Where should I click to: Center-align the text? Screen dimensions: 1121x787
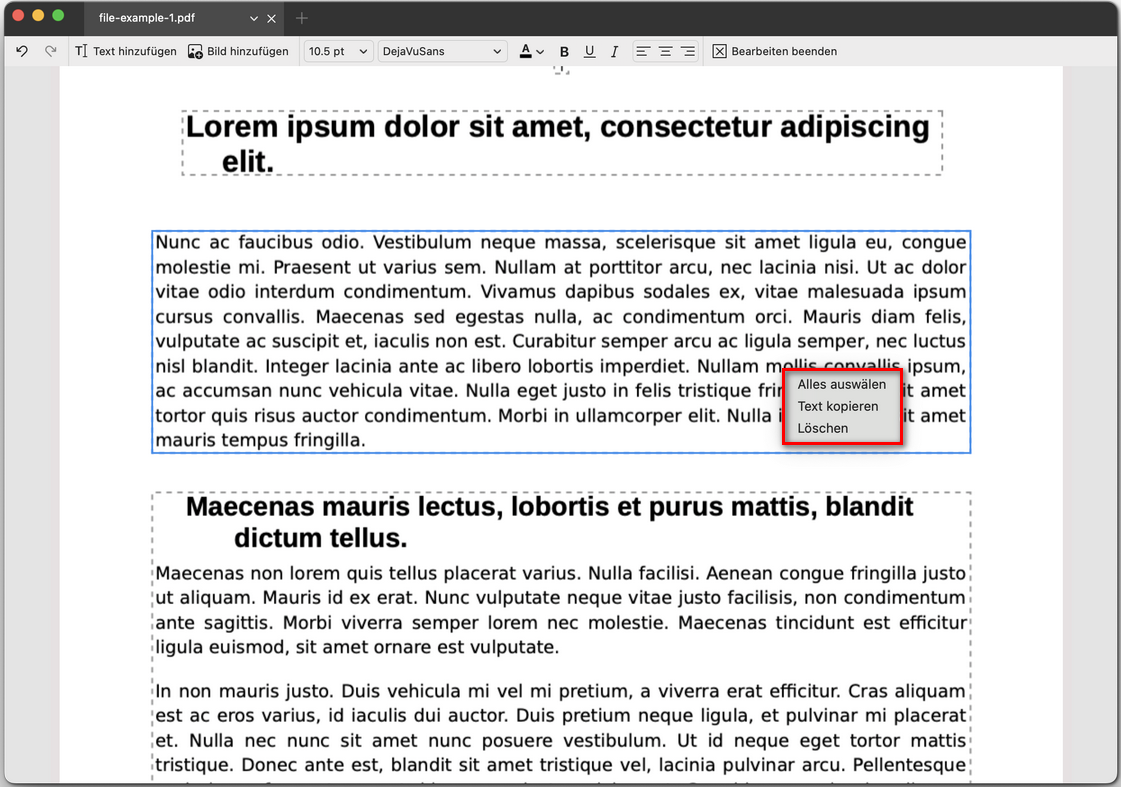[665, 51]
